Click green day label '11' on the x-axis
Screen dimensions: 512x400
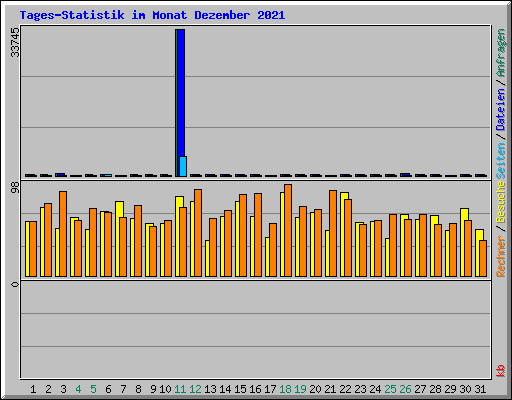(x=180, y=389)
